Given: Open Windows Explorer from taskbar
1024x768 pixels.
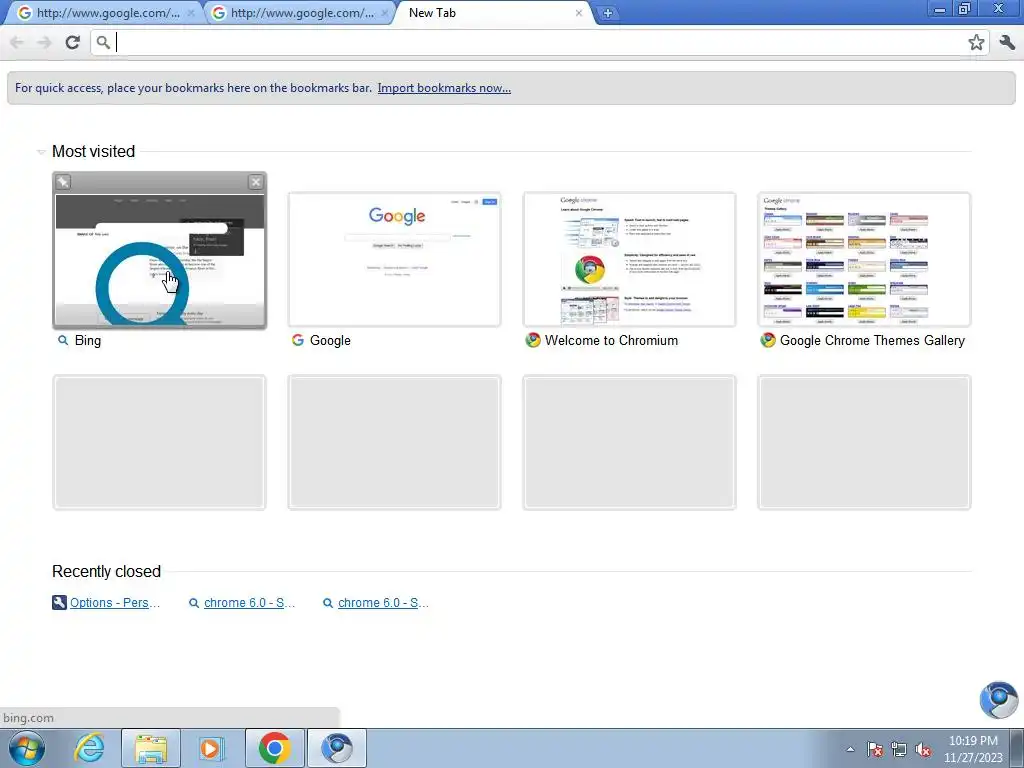Looking at the screenshot, I should coord(150,748).
